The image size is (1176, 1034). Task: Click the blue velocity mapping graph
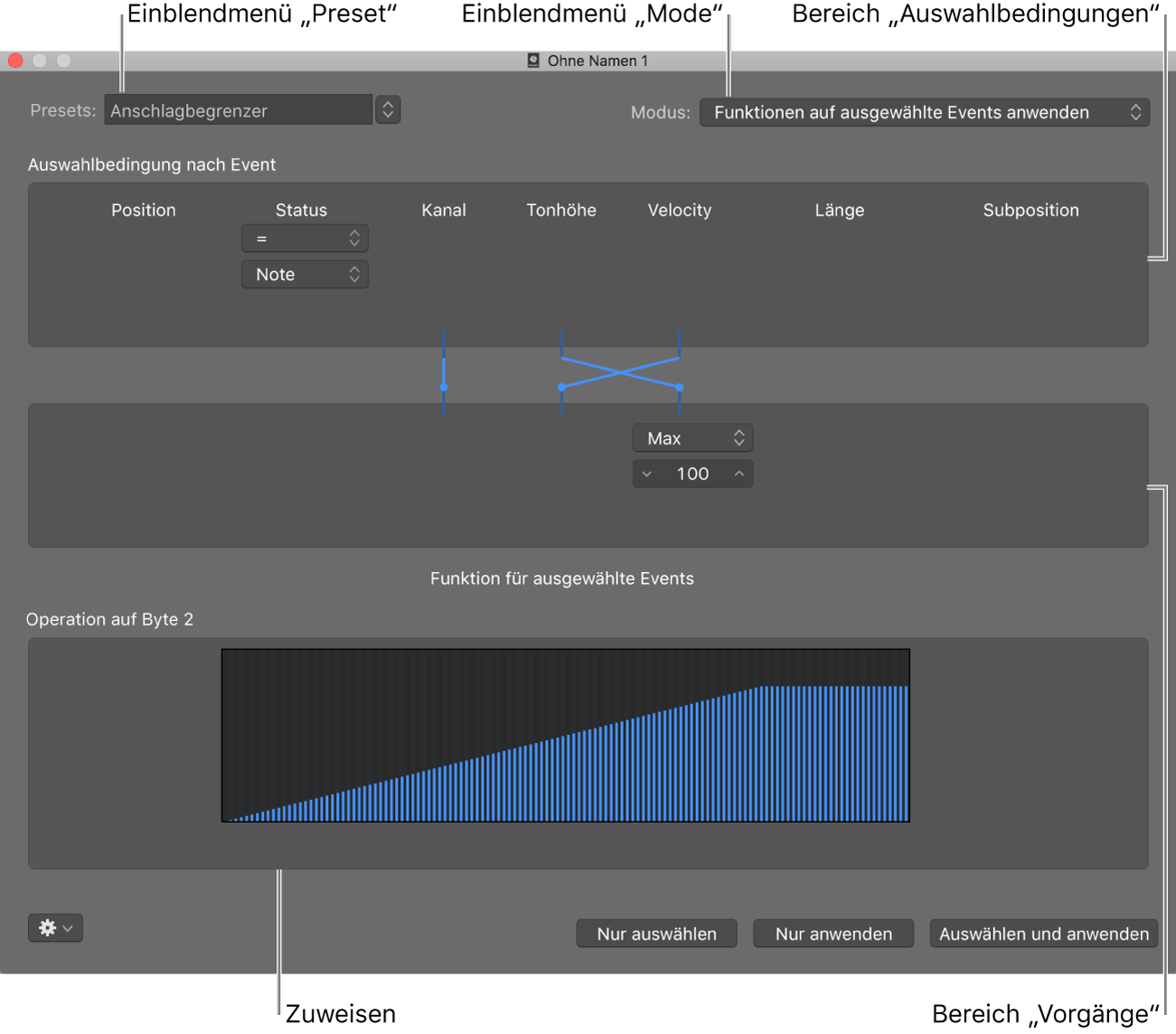pos(566,736)
